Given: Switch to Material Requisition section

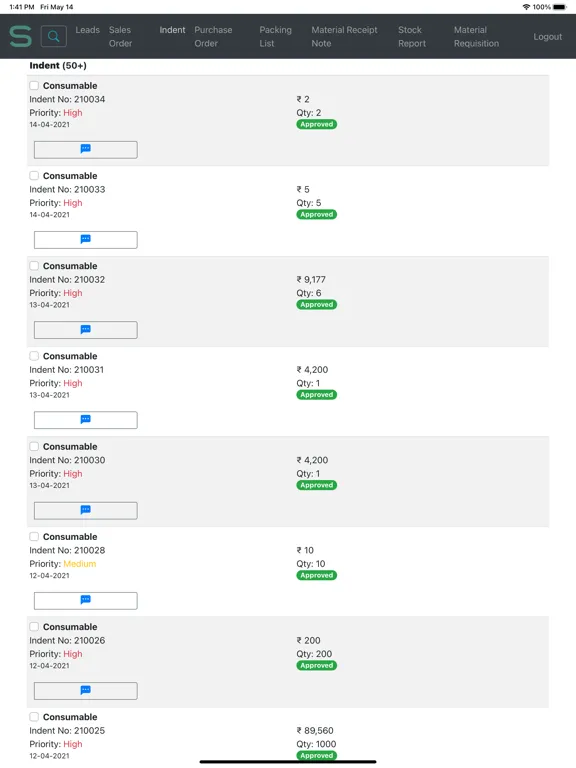Looking at the screenshot, I should [476, 37].
